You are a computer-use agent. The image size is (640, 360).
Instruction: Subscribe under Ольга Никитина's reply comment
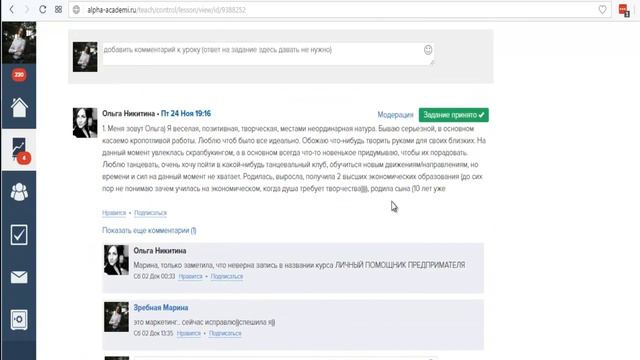[227, 276]
